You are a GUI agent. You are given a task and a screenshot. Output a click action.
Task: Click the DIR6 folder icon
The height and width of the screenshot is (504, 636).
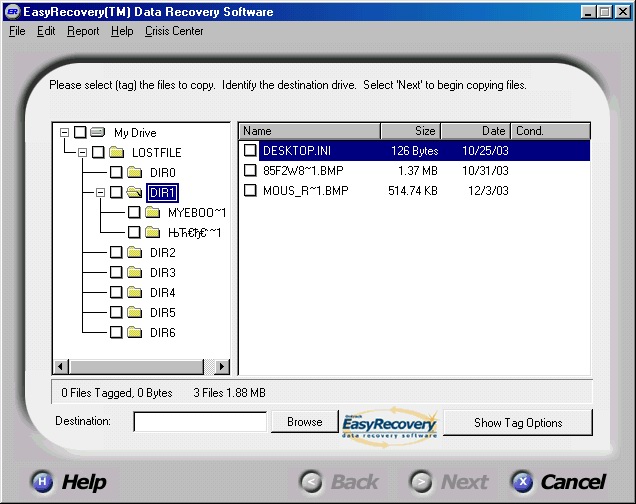134,332
